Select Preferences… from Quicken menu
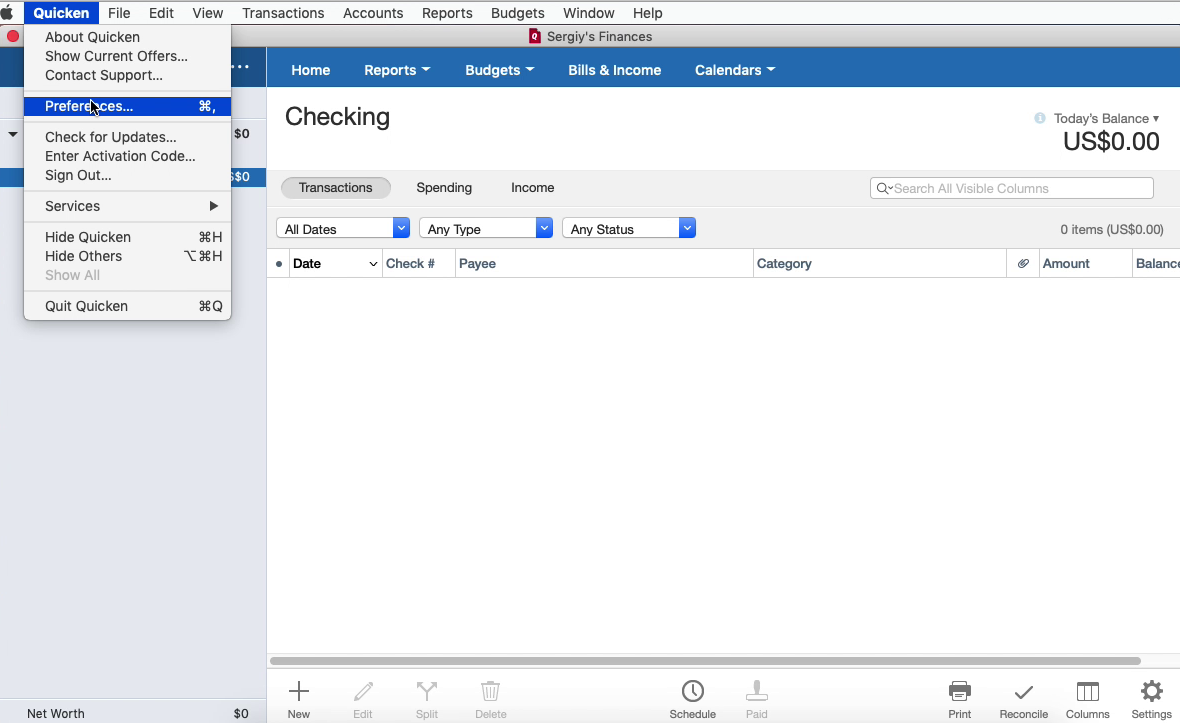Image resolution: width=1180 pixels, height=723 pixels. click(x=128, y=106)
